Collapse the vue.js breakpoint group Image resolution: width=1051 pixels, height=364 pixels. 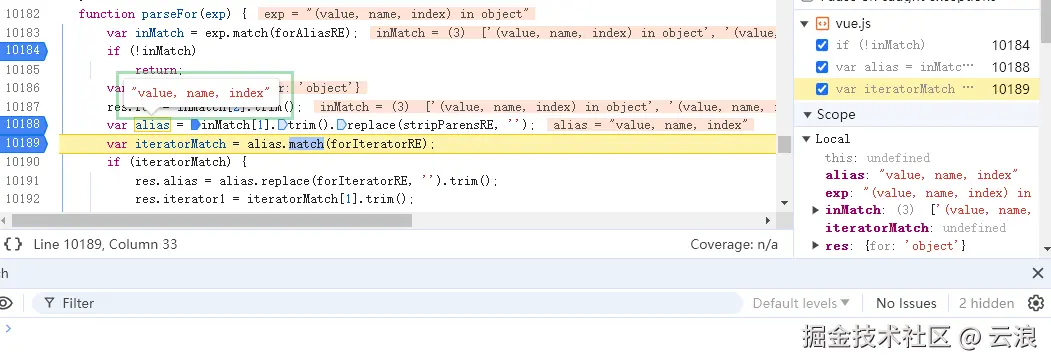point(805,24)
